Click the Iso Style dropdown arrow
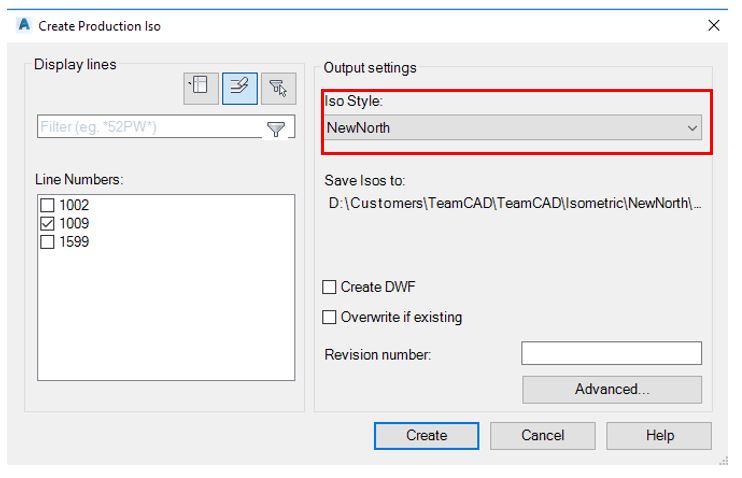 (x=692, y=128)
